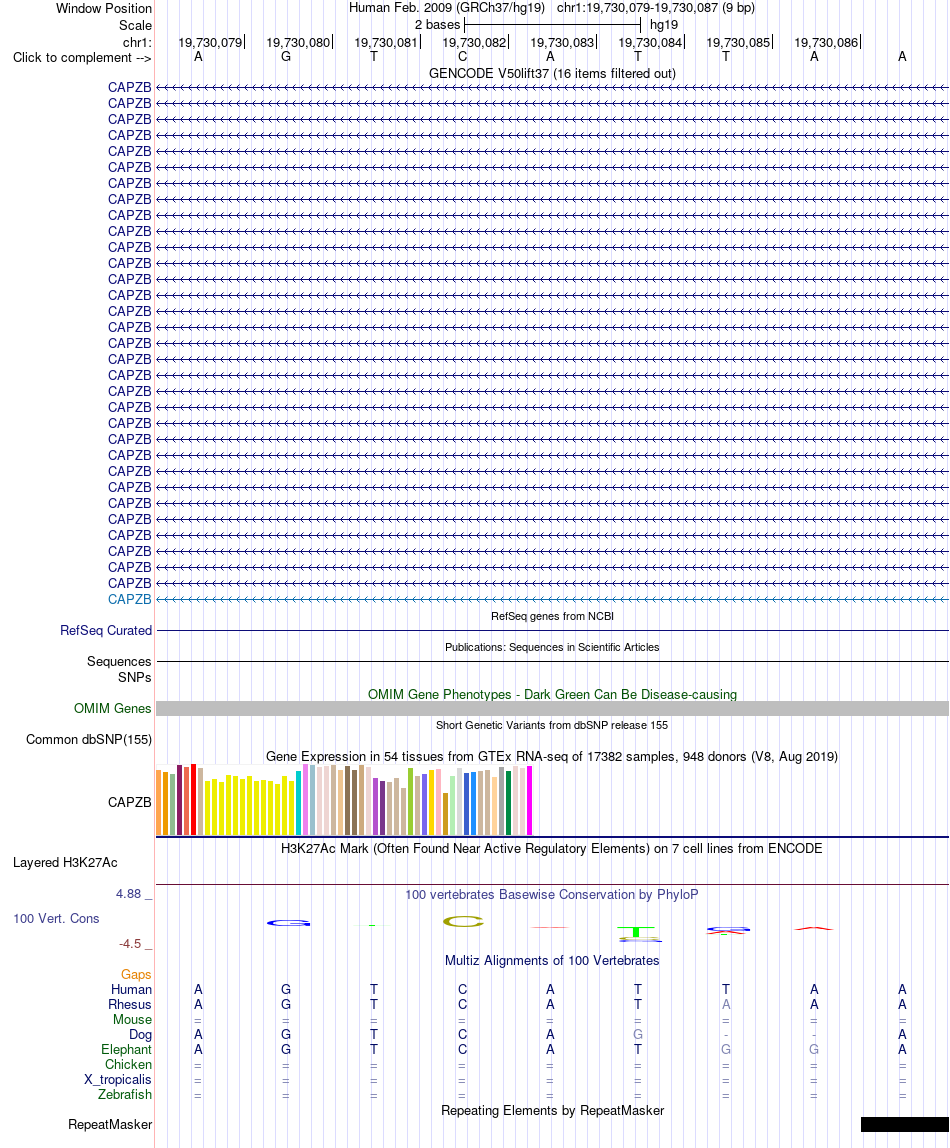The width and height of the screenshot is (950, 1148).
Task: Click the 'Human Feb. 2009 (GRCh37/hg19)' assembly text
Action: pos(446,8)
